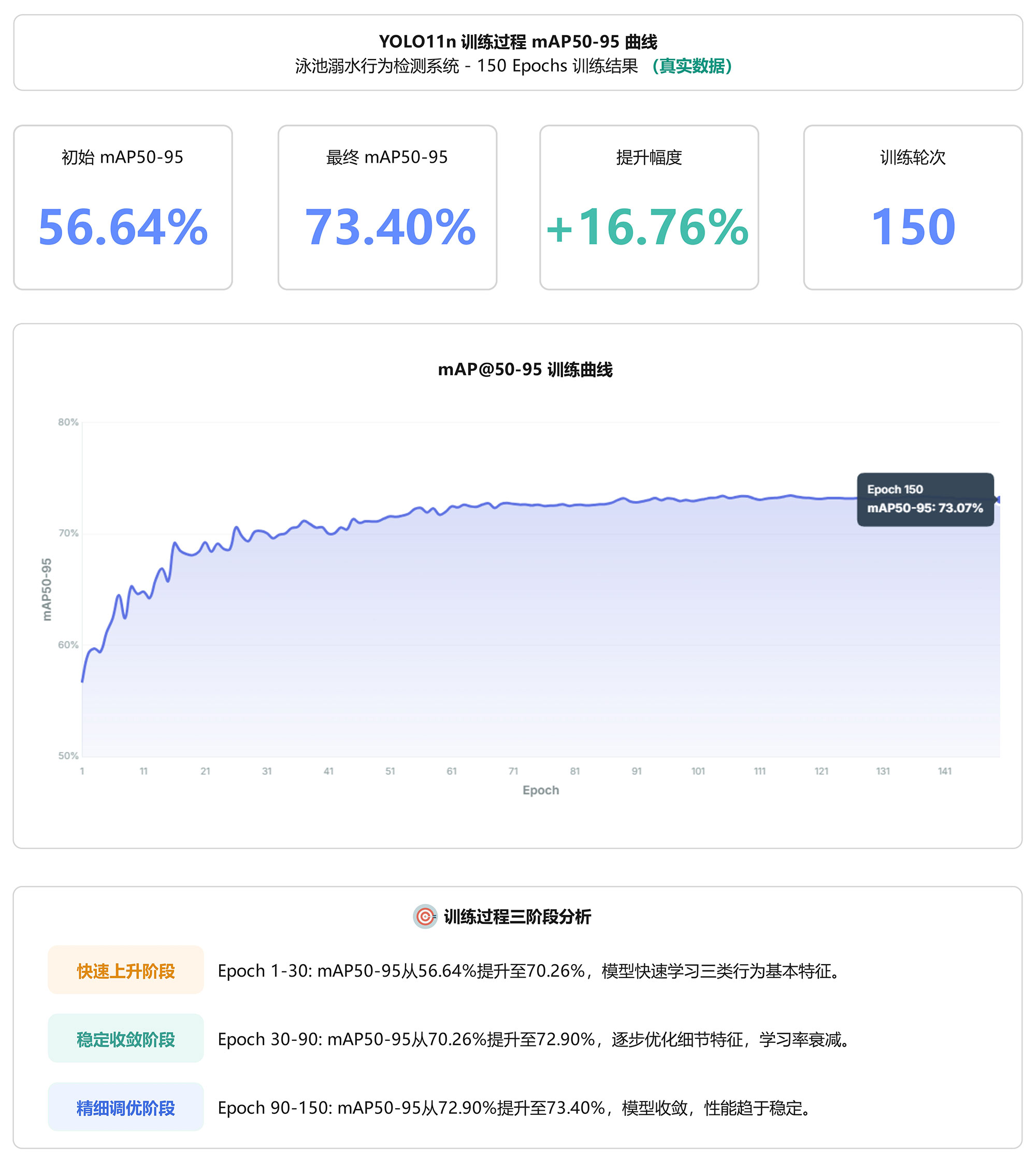Click the (真实数据) green label
Screen dimensions: 1036x1161
point(692,66)
